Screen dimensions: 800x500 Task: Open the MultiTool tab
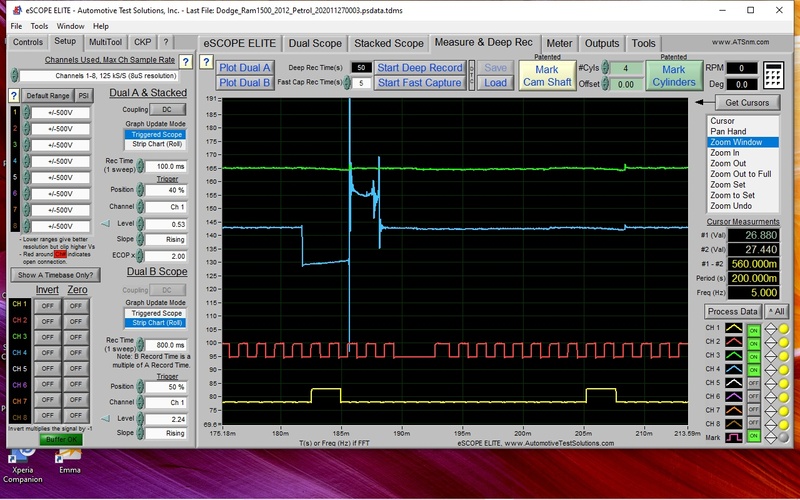(106, 42)
